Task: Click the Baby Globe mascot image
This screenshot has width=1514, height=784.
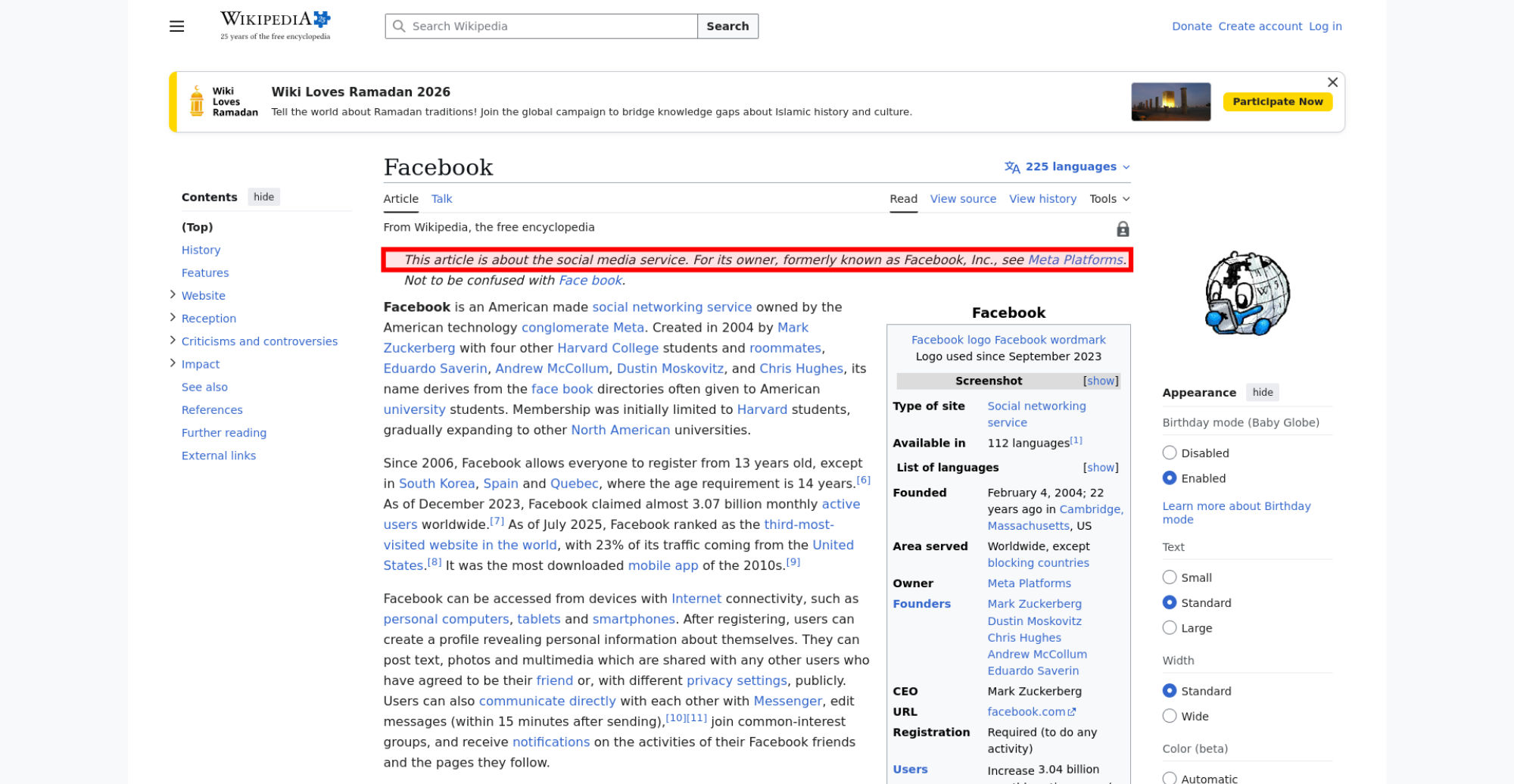Action: point(1247,294)
